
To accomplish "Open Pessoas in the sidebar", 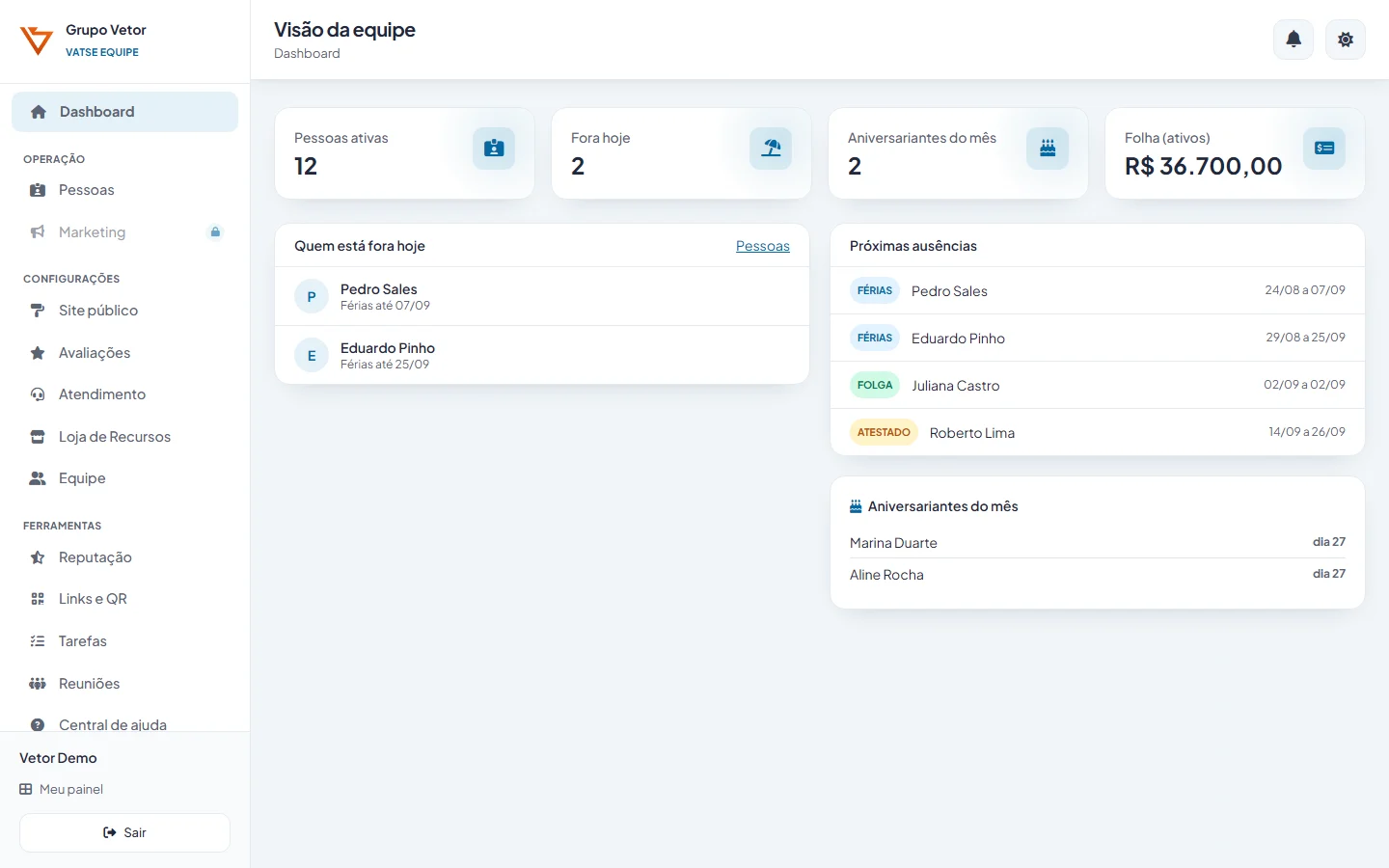I will [x=124, y=190].
